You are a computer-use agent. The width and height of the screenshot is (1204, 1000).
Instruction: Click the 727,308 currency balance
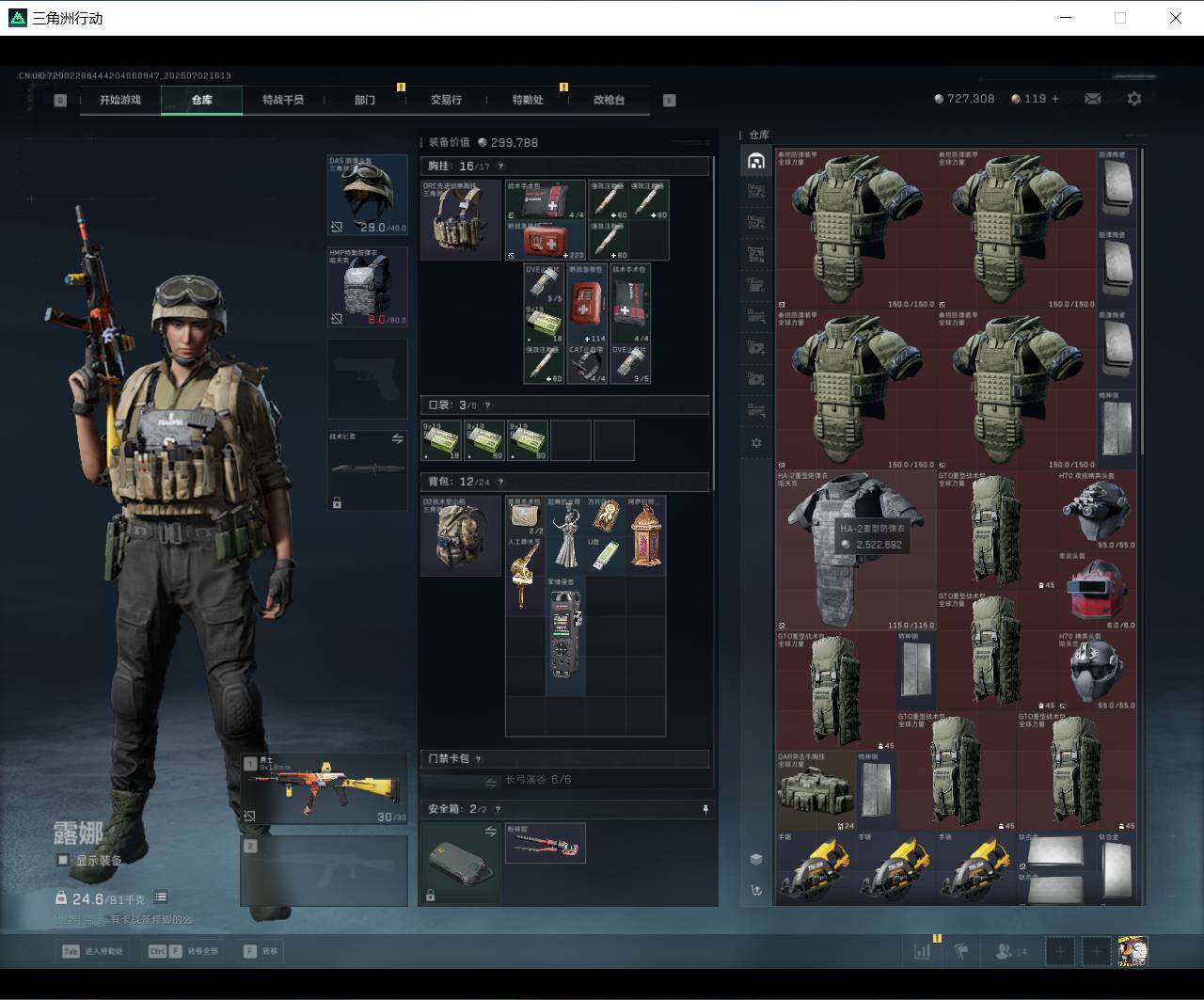(964, 98)
